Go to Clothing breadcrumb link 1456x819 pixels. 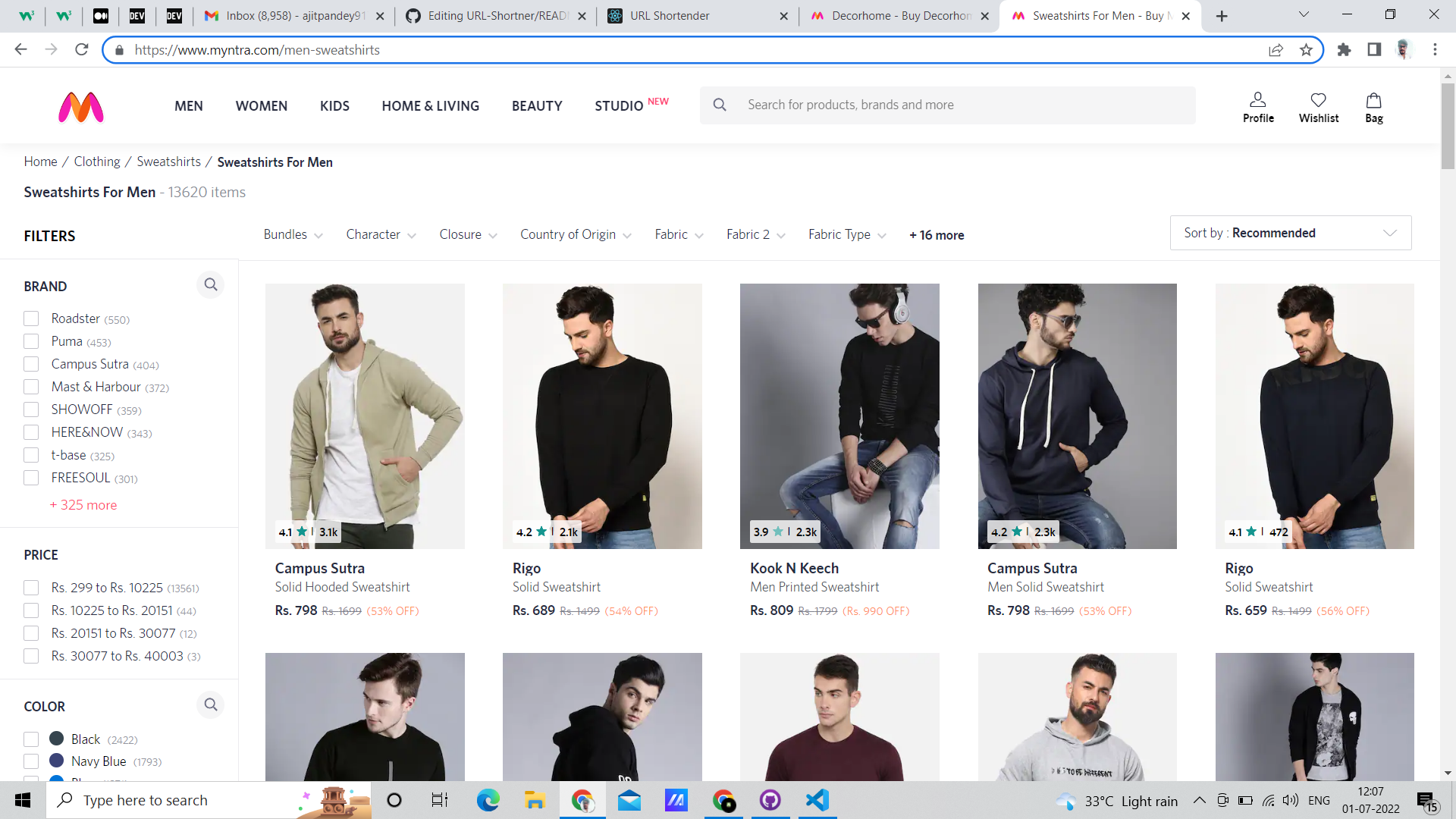(97, 162)
